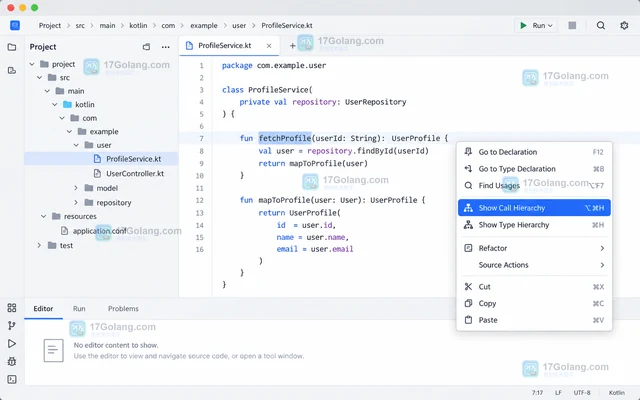Open the Debug bug icon
The image size is (640, 400).
[12, 361]
